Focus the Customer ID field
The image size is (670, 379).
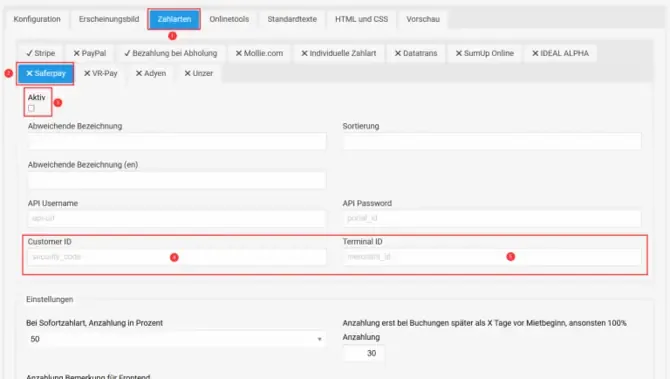click(x=177, y=257)
